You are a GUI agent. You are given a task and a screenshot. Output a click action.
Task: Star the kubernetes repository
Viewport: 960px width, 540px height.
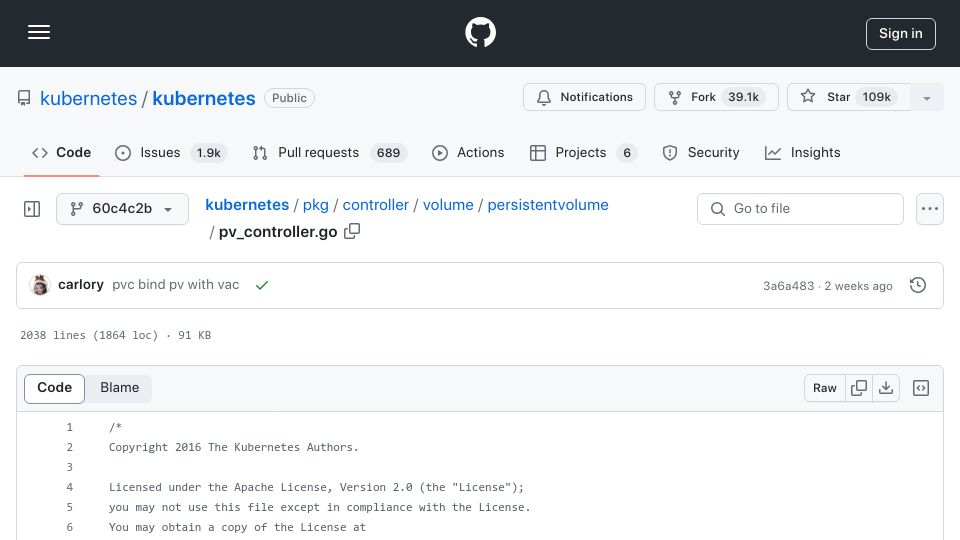[848, 97]
